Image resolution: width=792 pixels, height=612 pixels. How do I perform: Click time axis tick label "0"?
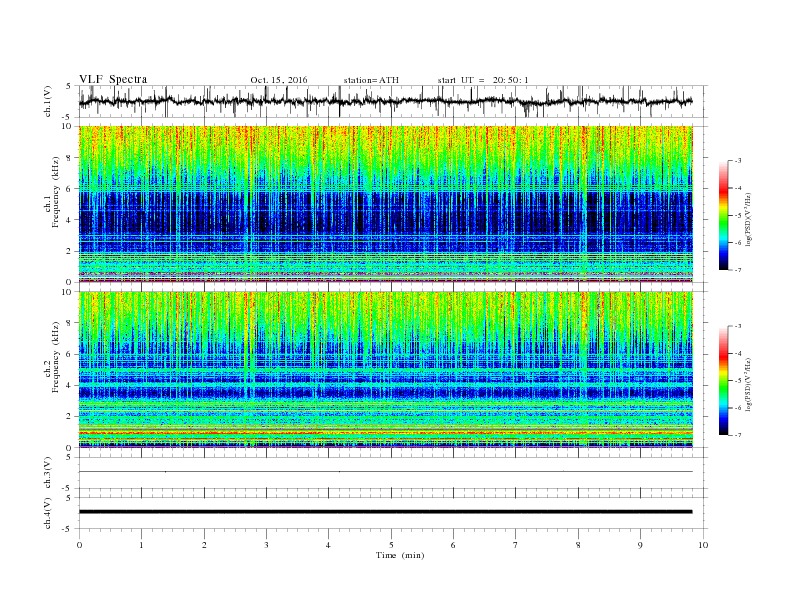[x=79, y=545]
